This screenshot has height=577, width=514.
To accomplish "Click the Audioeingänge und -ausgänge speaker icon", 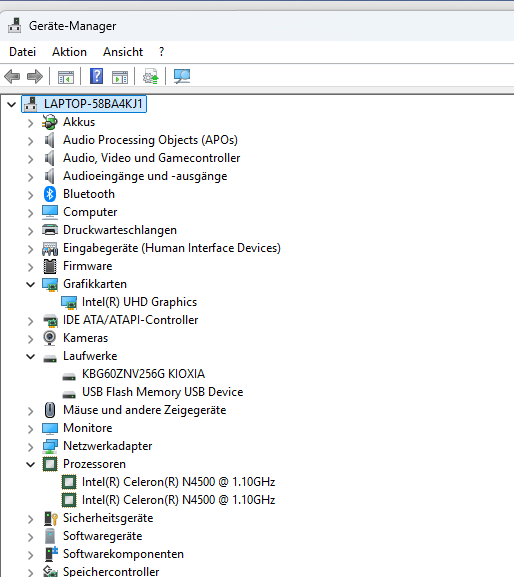I will pyautogui.click(x=50, y=176).
